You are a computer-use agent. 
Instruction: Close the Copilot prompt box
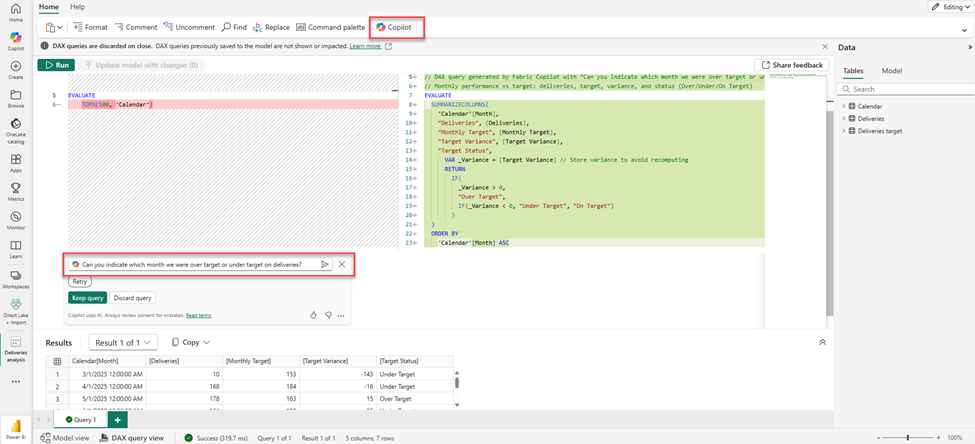(x=342, y=265)
